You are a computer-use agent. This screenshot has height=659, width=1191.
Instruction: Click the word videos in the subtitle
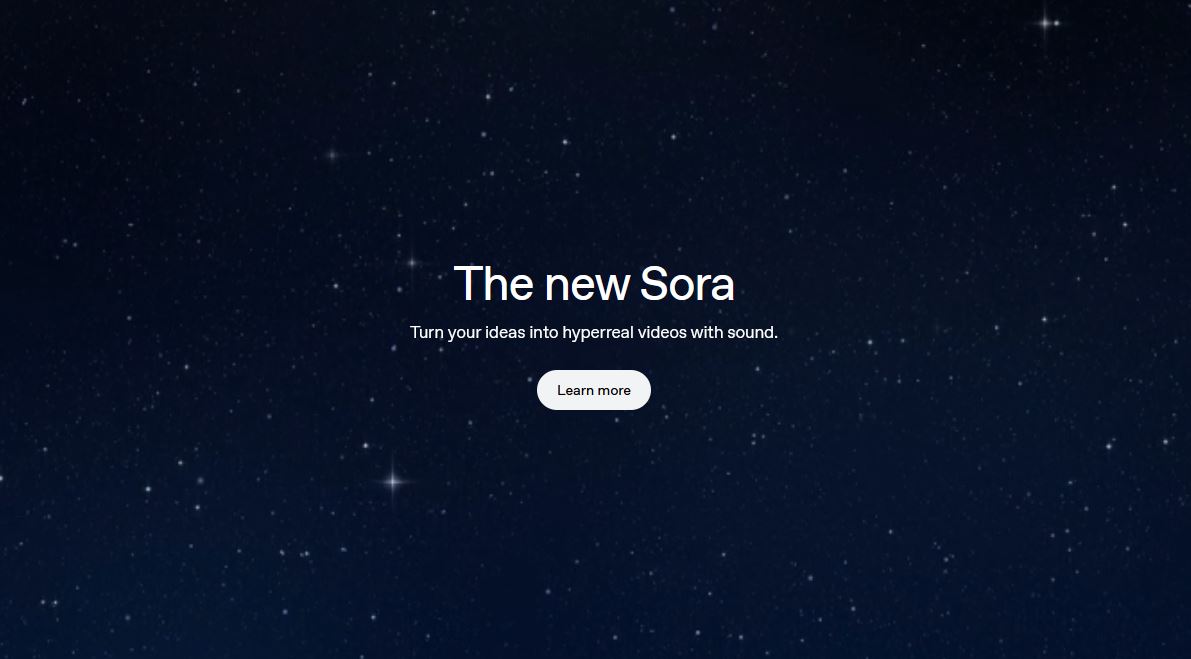point(662,333)
